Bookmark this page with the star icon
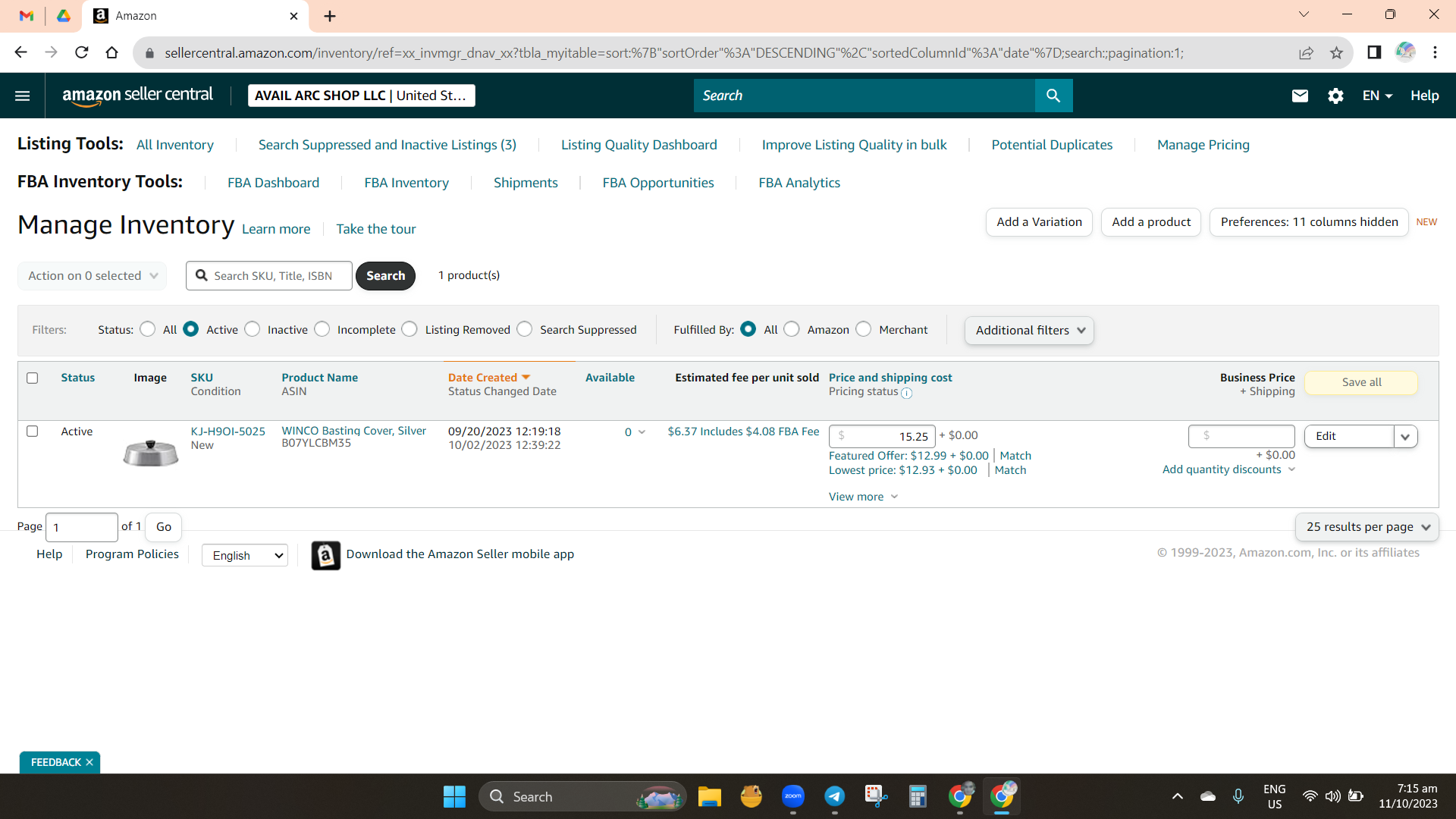The image size is (1456, 819). (x=1336, y=52)
